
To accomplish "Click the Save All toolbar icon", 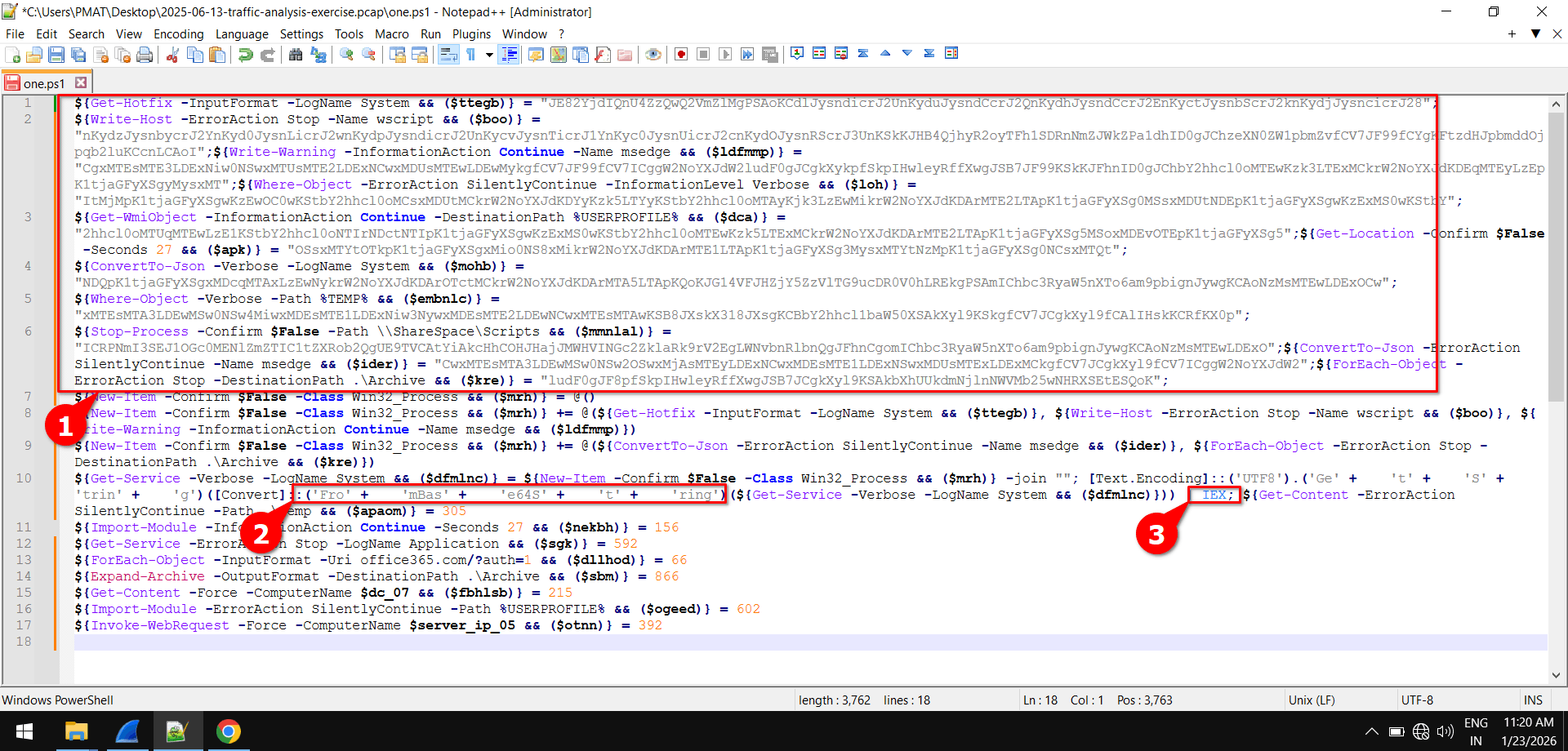I will coord(78,54).
